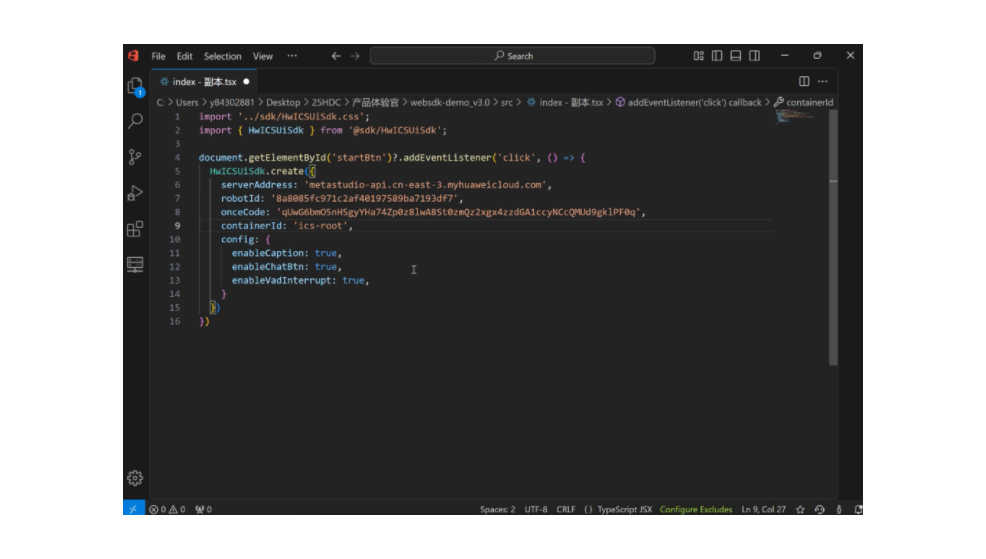Screen dimensions: 986x559
Task: Click the split editor right icon
Action: [804, 81]
